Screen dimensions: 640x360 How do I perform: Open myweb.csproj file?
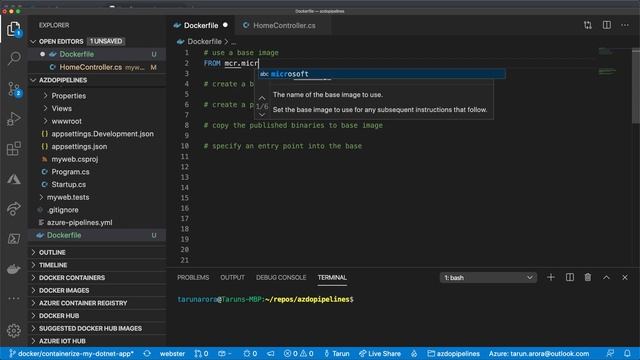(97, 159)
